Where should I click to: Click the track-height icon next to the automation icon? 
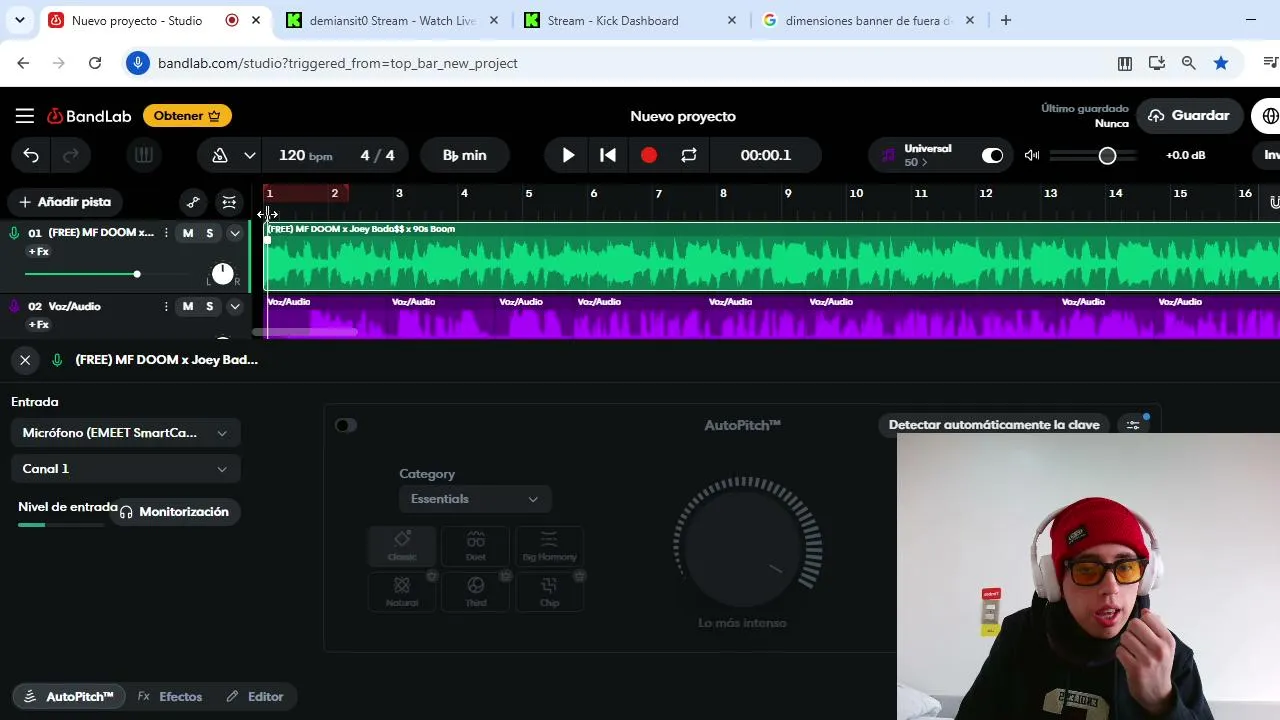click(x=229, y=202)
